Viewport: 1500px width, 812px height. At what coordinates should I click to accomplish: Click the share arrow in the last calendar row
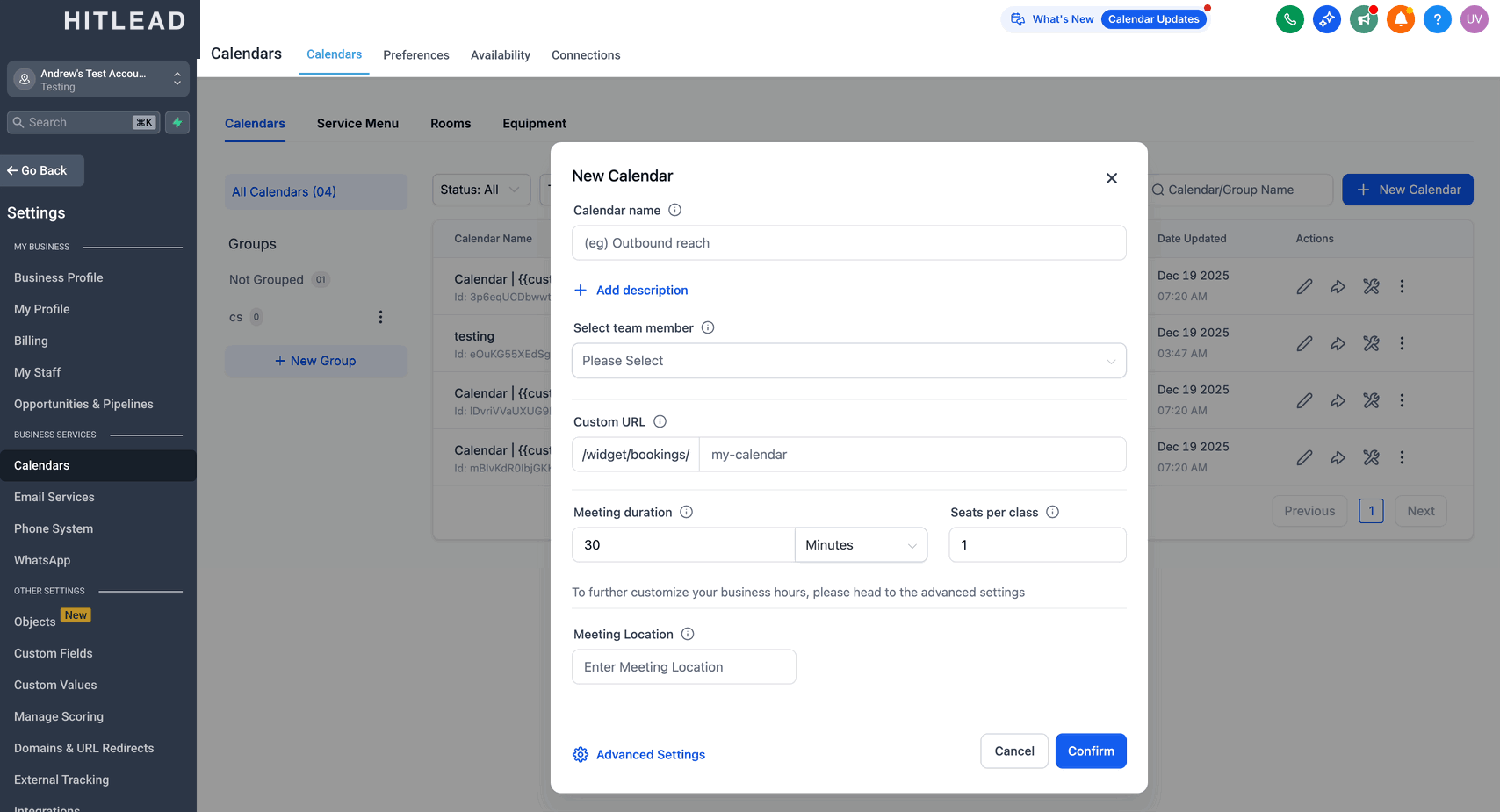click(x=1338, y=457)
